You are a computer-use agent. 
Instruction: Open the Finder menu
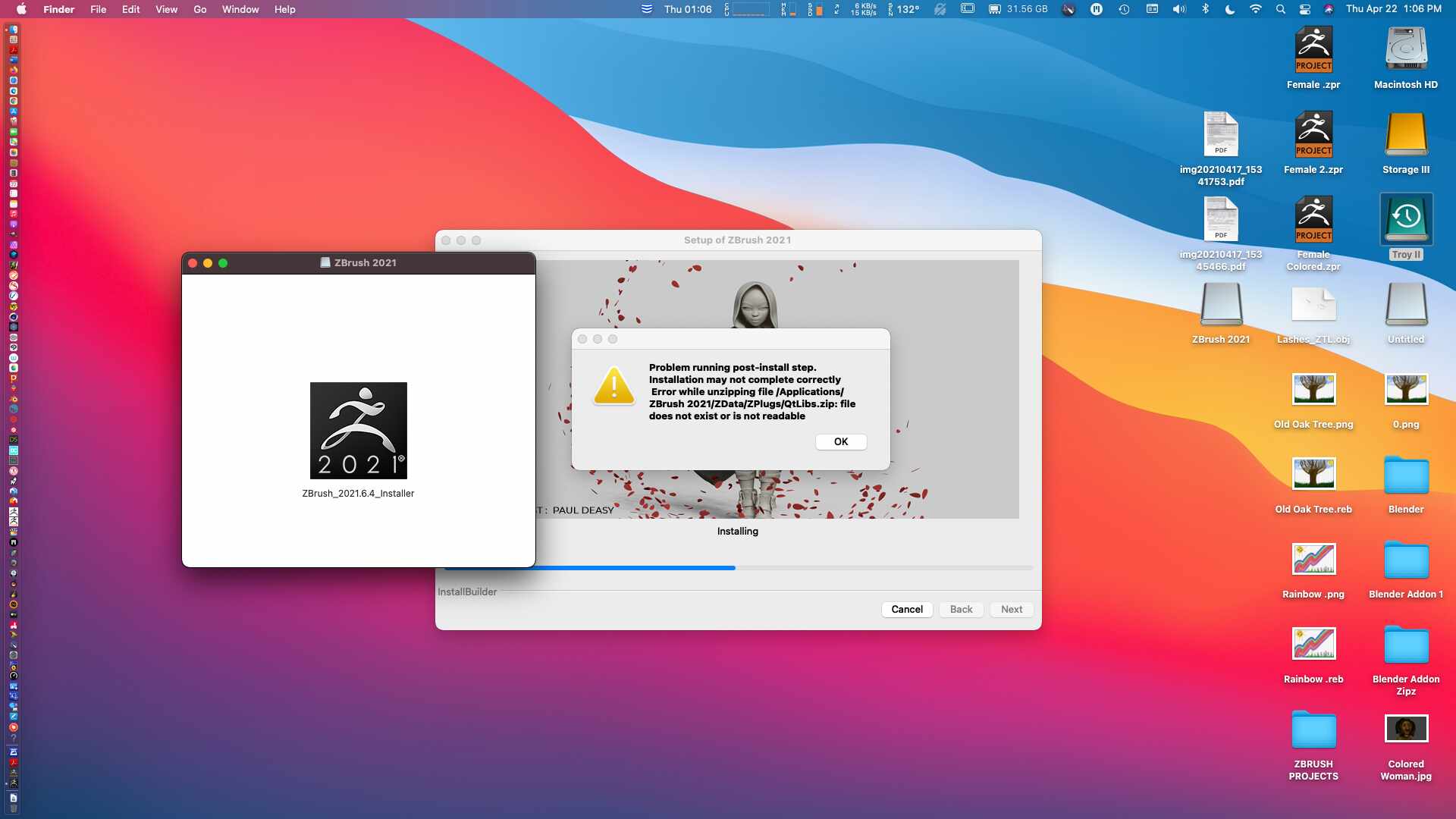click(x=58, y=9)
